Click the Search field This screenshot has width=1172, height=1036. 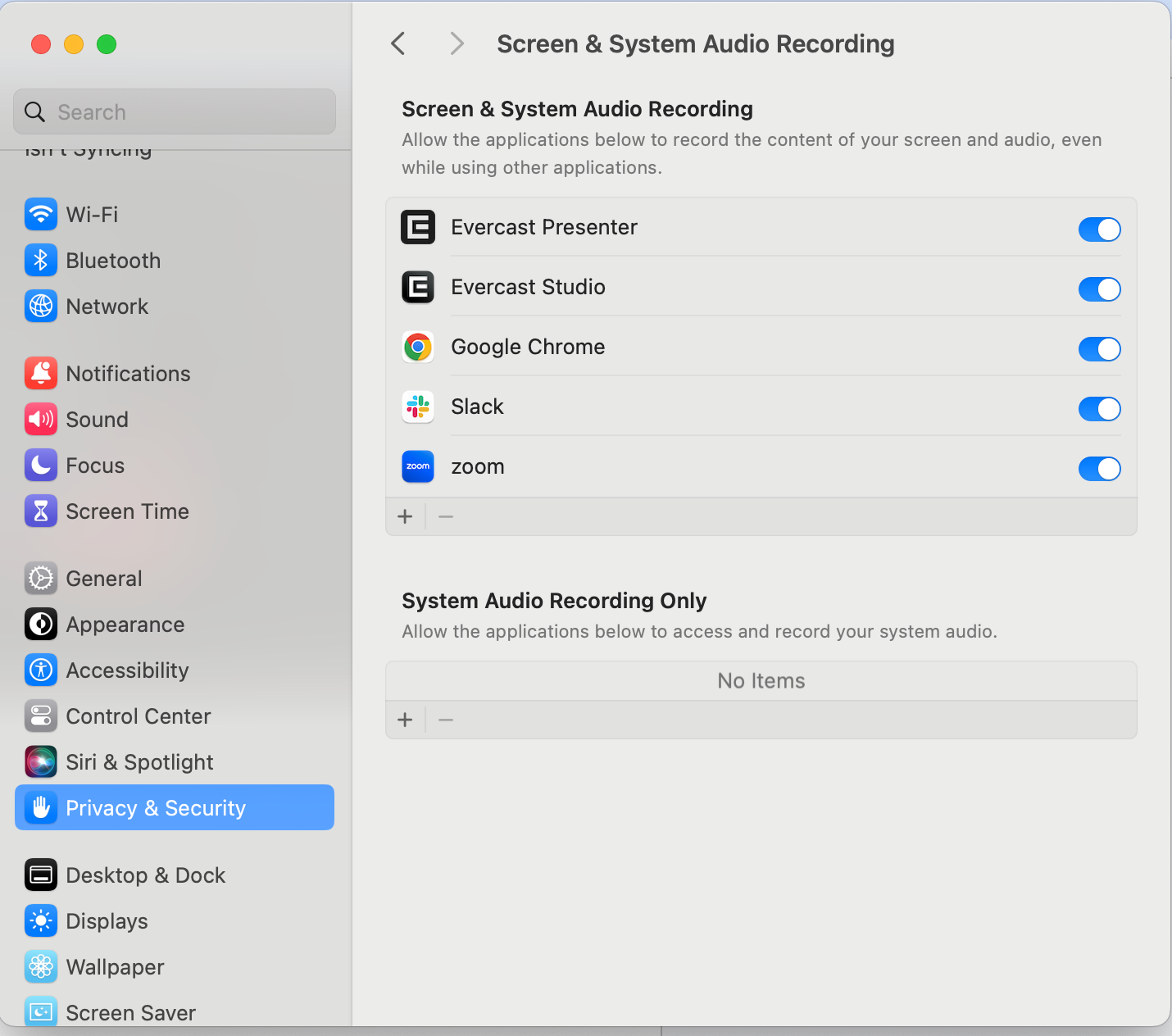point(175,111)
